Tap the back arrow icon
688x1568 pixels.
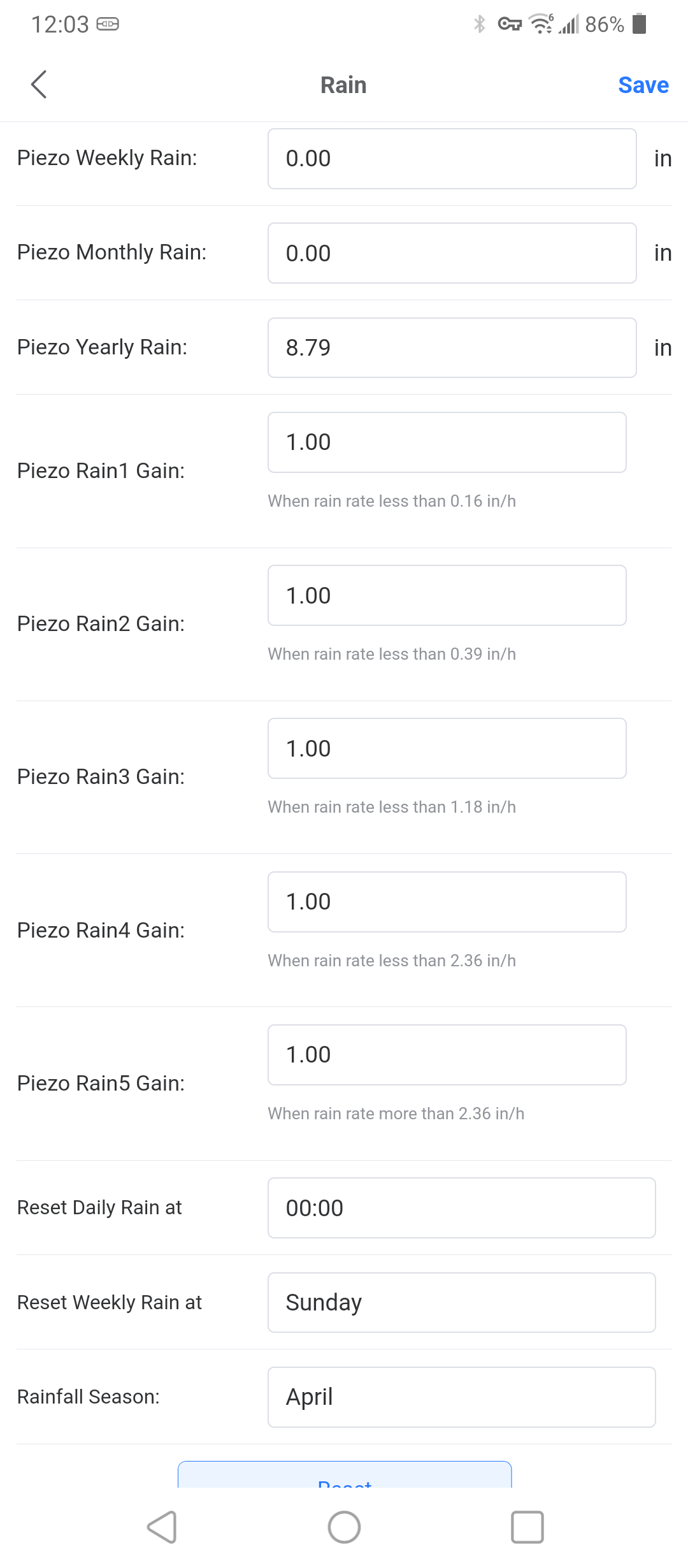click(x=39, y=85)
